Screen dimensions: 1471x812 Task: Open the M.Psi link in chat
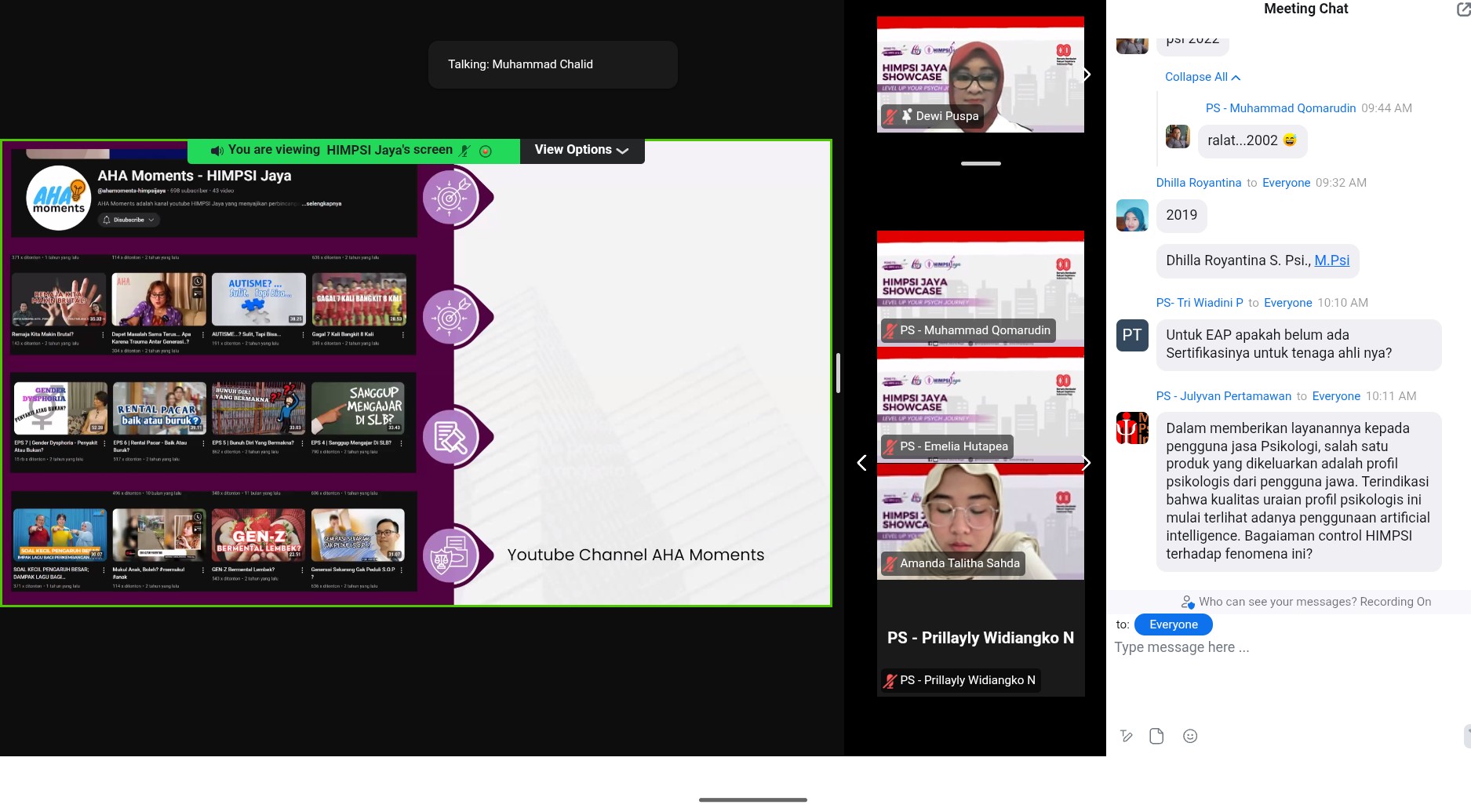(1332, 260)
